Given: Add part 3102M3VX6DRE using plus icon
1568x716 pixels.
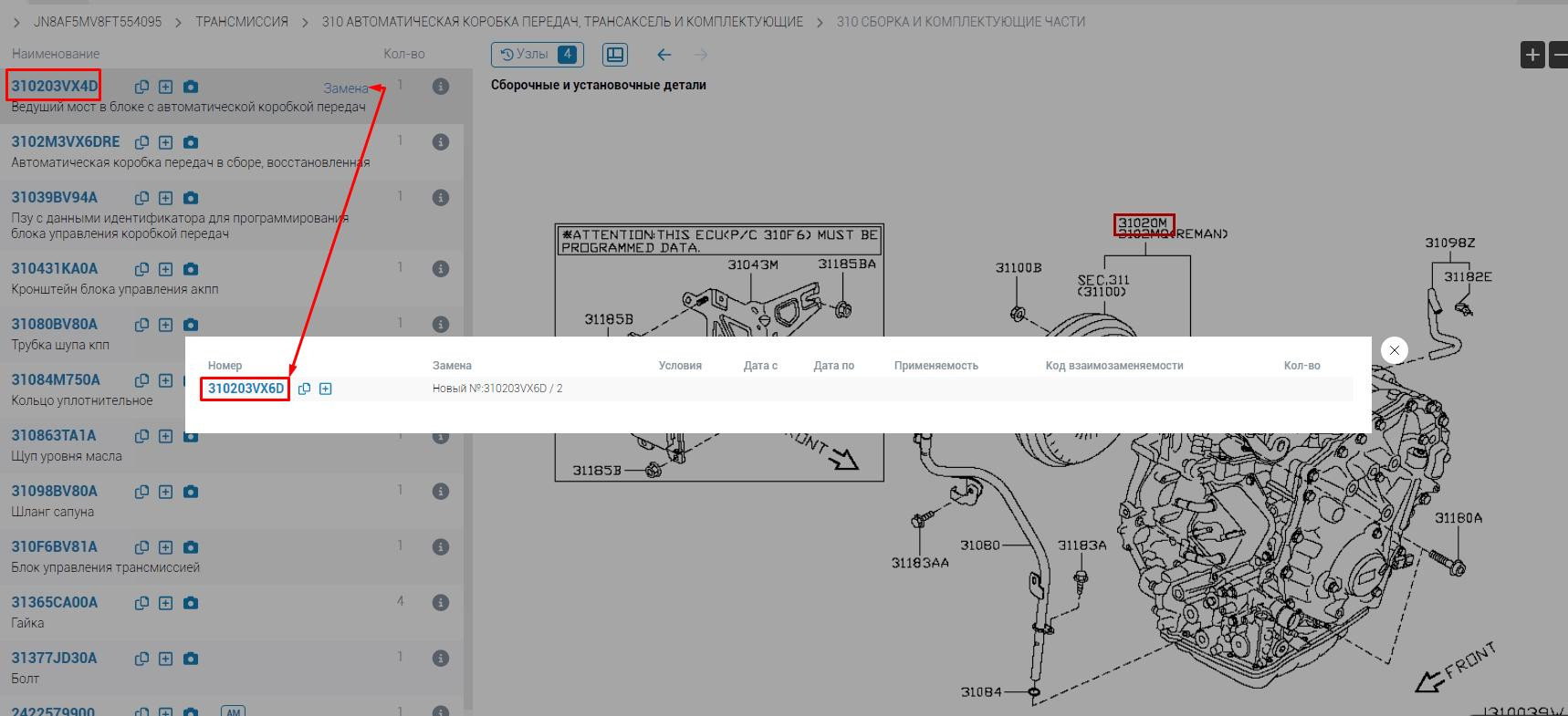Looking at the screenshot, I should [165, 142].
